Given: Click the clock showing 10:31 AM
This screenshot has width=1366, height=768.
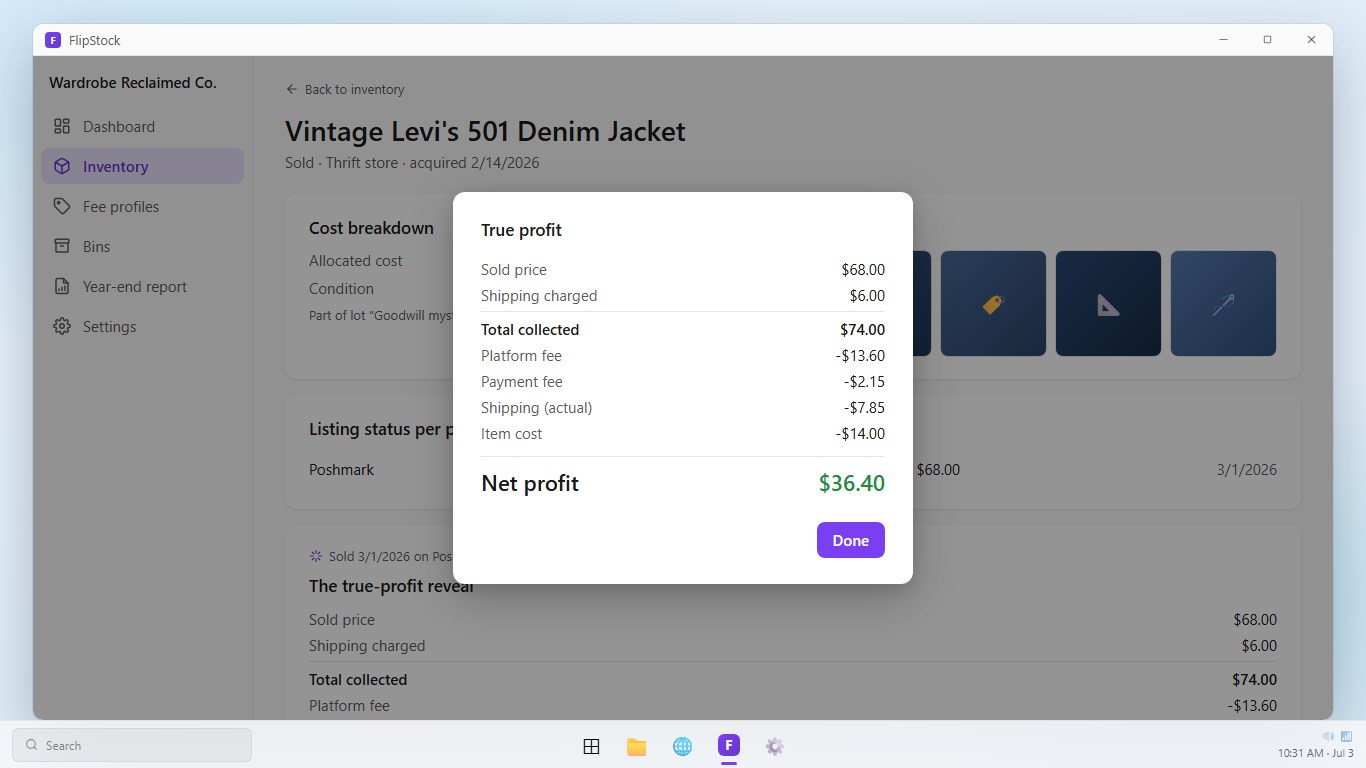Looking at the screenshot, I should coord(1315,753).
